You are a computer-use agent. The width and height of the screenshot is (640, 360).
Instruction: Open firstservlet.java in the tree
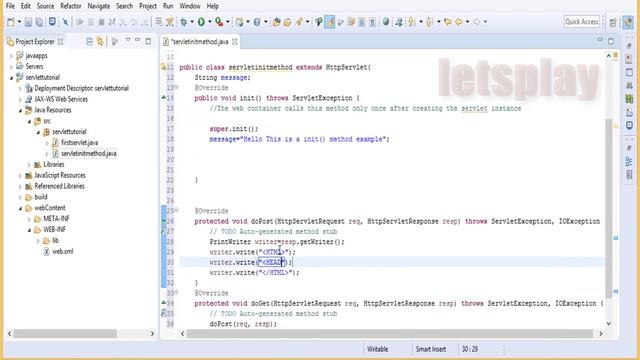pyautogui.click(x=79, y=142)
